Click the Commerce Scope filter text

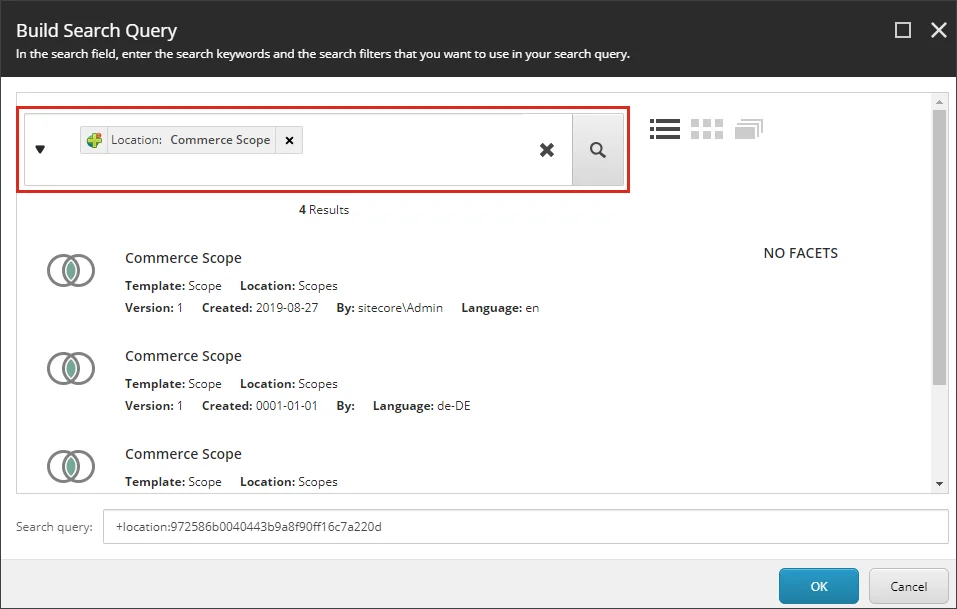pos(220,140)
